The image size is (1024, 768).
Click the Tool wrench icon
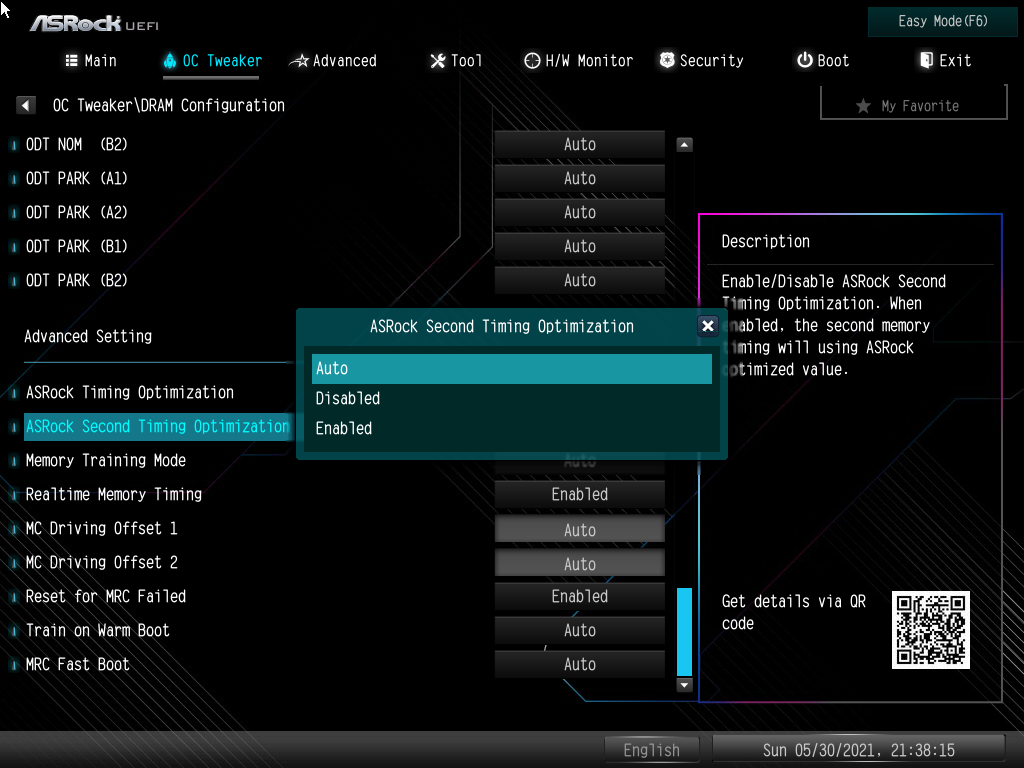click(x=438, y=61)
